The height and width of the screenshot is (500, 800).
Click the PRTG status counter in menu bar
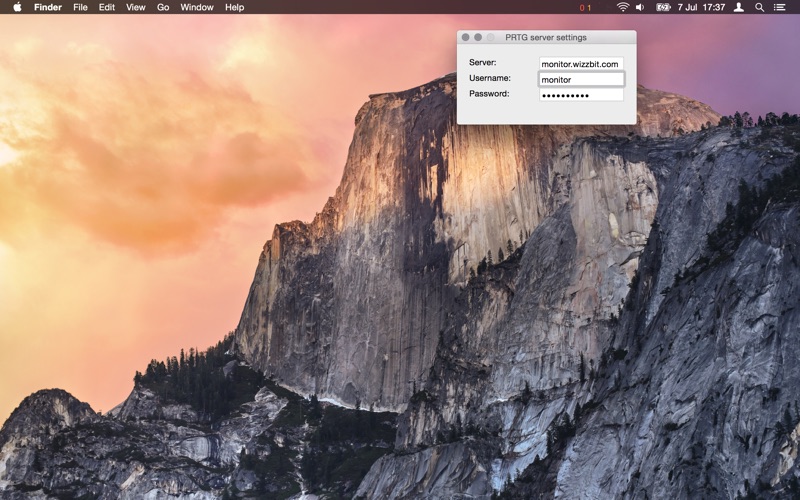pos(585,8)
